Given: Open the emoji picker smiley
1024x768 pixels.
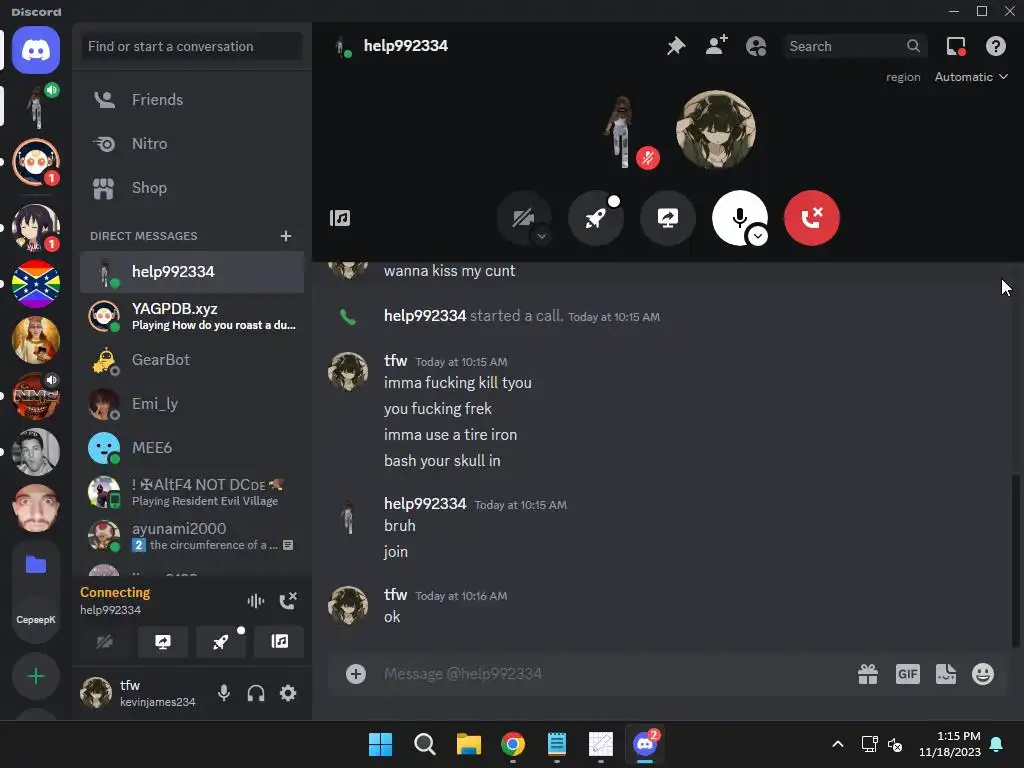Looking at the screenshot, I should (x=983, y=674).
